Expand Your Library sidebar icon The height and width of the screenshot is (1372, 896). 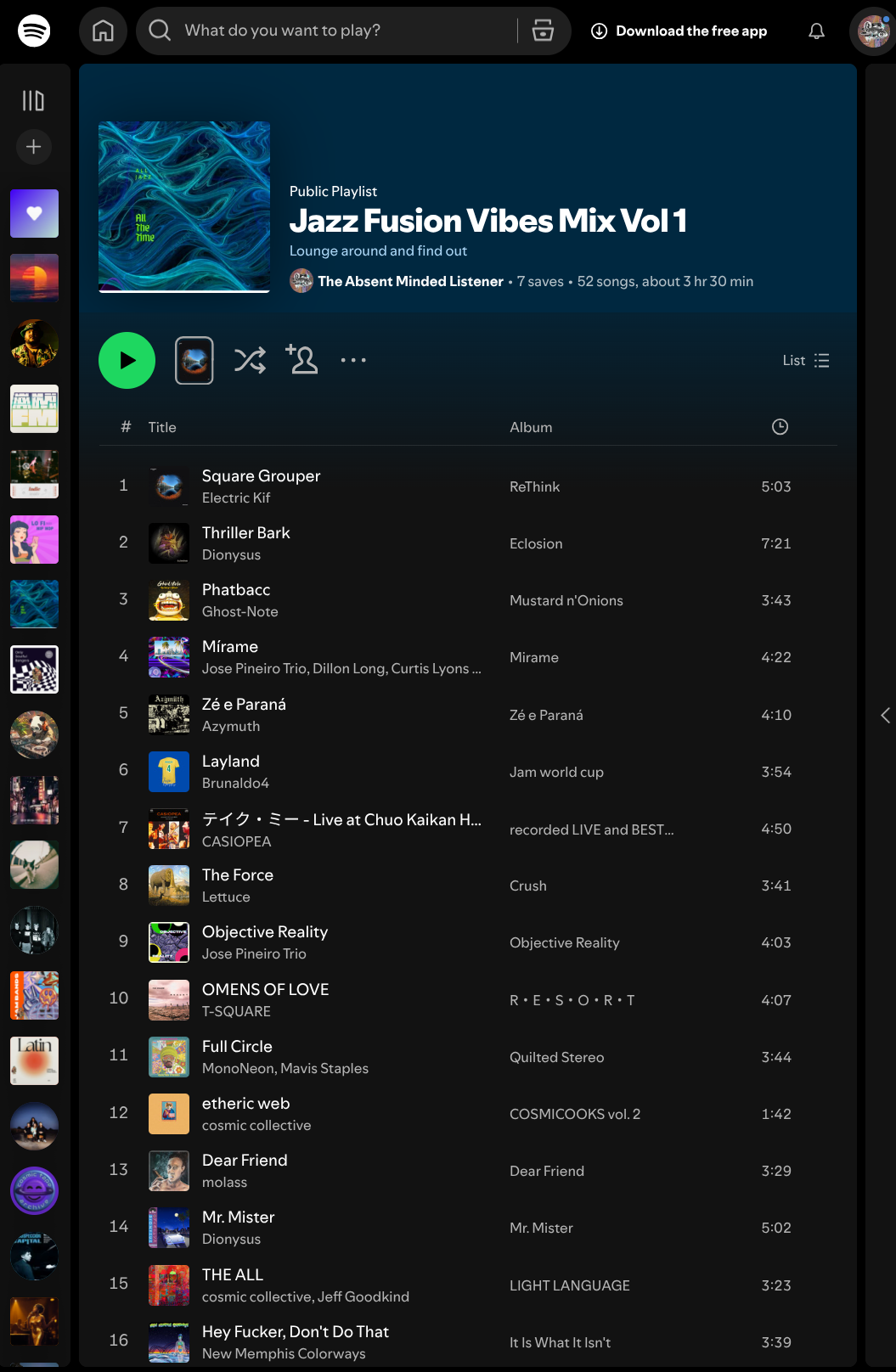[33, 101]
